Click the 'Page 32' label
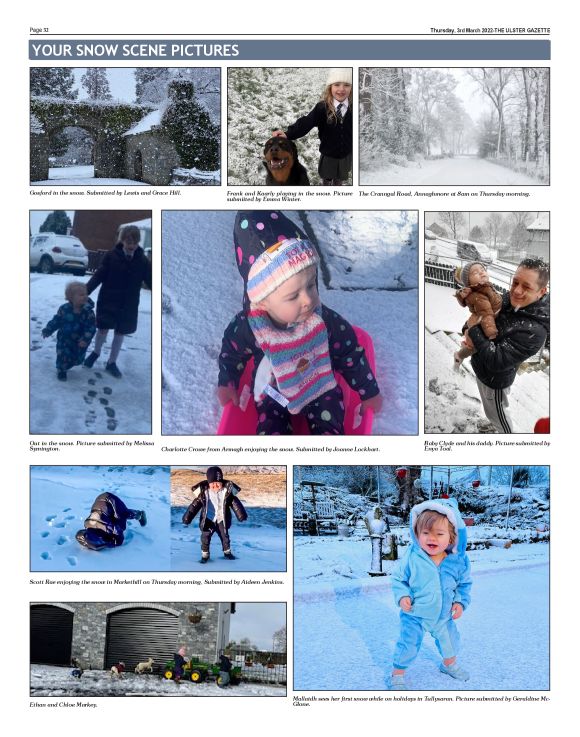Viewport: 580px width, 737px height. [39, 30]
